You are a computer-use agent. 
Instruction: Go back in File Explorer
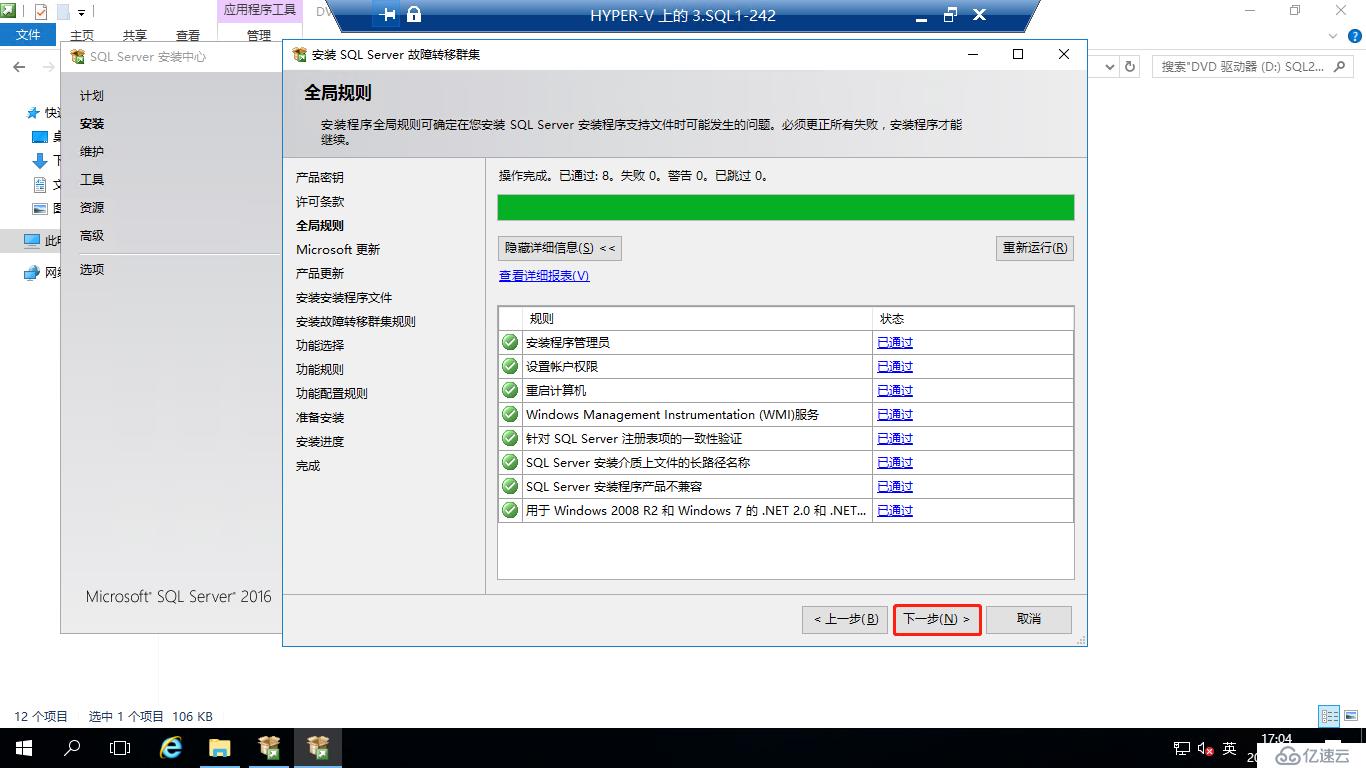(19, 66)
